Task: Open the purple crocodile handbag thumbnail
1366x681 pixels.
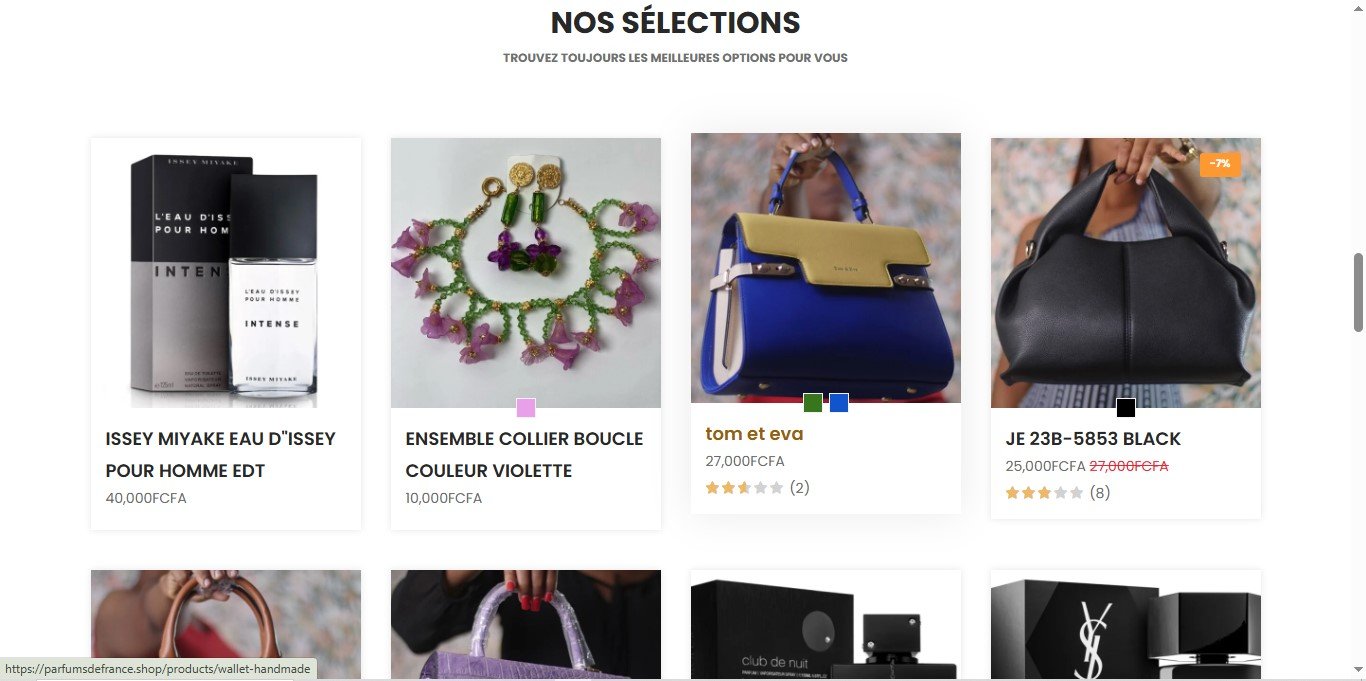Action: tap(526, 625)
